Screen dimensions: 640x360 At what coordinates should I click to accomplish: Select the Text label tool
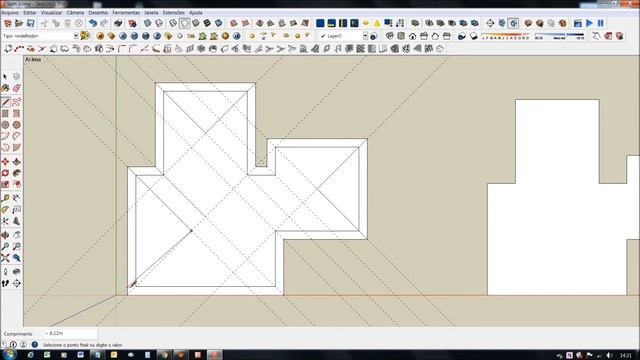[16, 210]
